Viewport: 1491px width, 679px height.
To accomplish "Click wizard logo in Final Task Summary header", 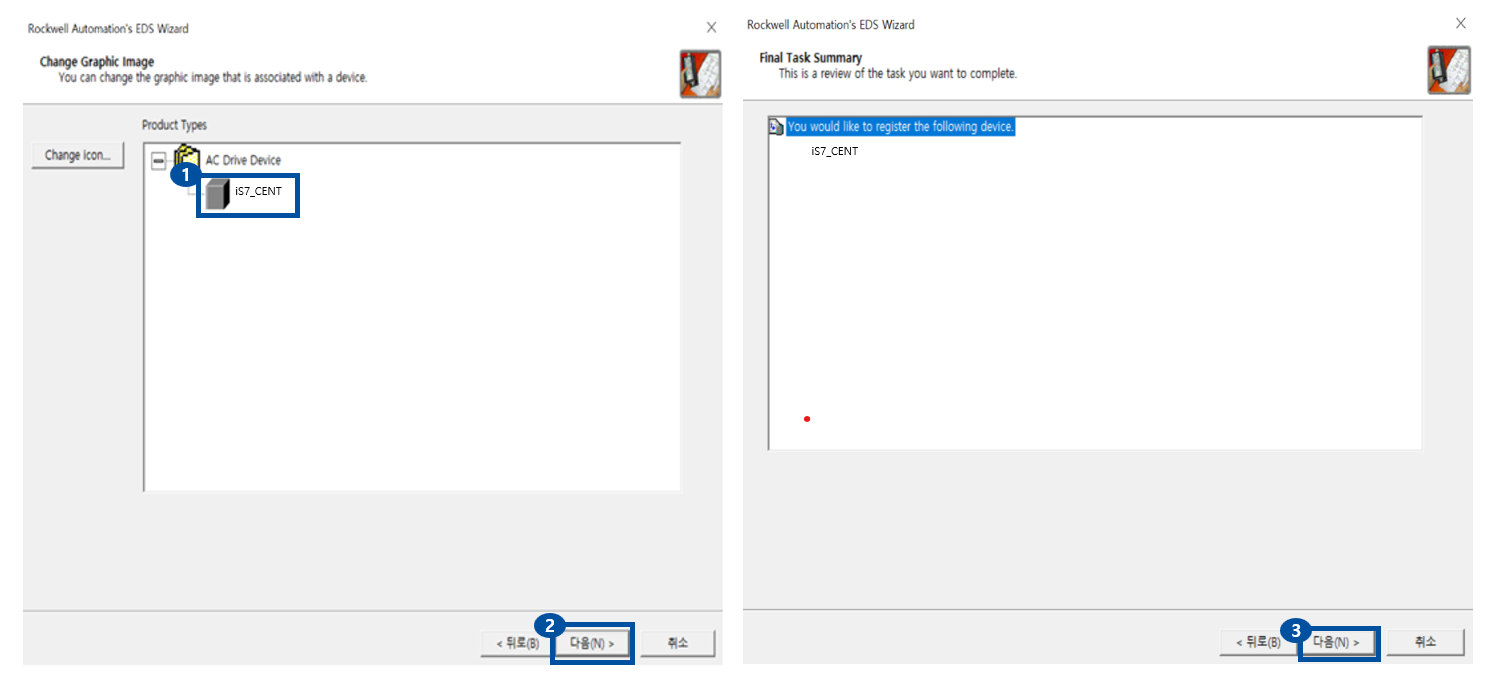I will (x=1448, y=70).
